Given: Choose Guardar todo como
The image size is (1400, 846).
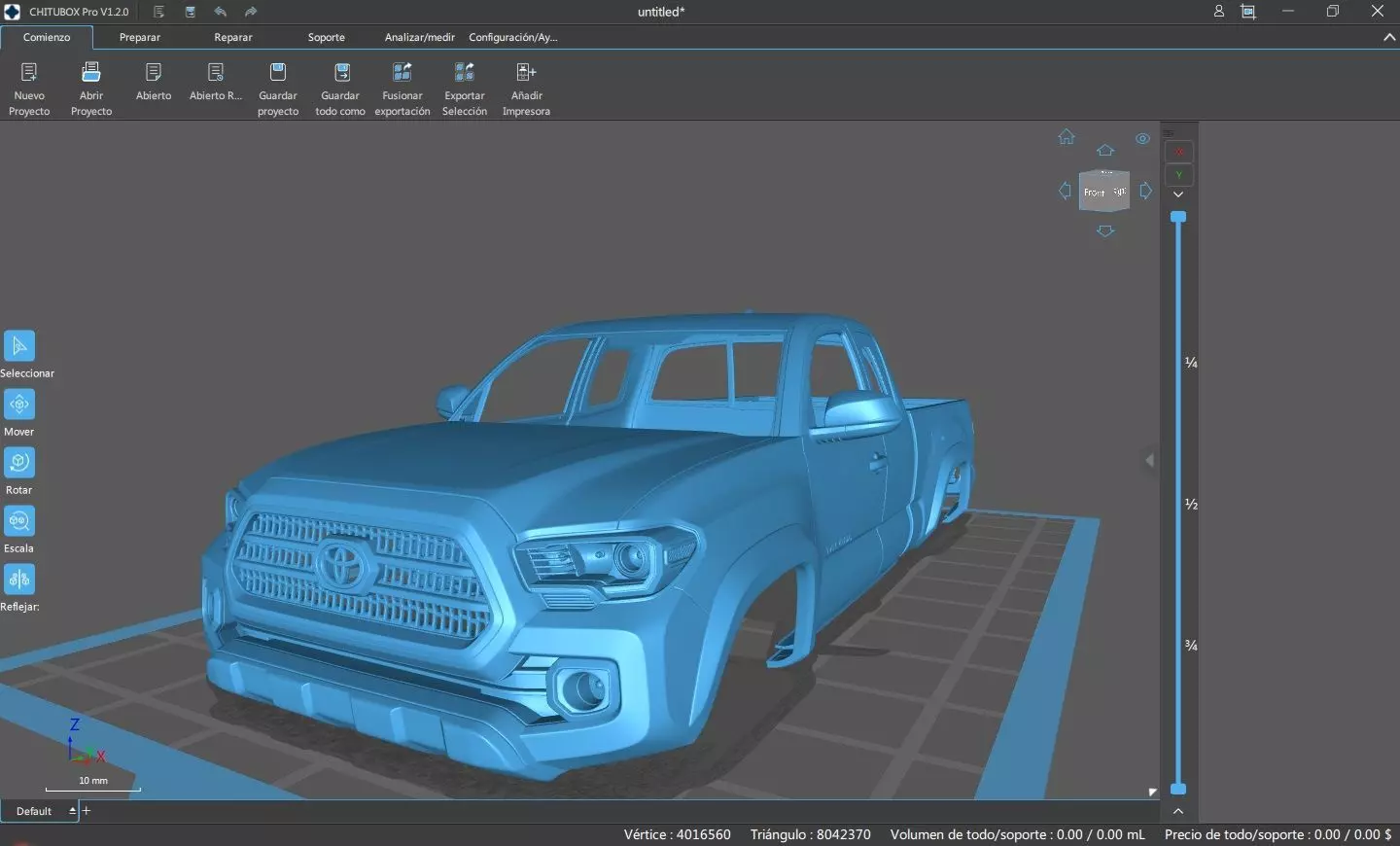Looking at the screenshot, I should (x=340, y=88).
